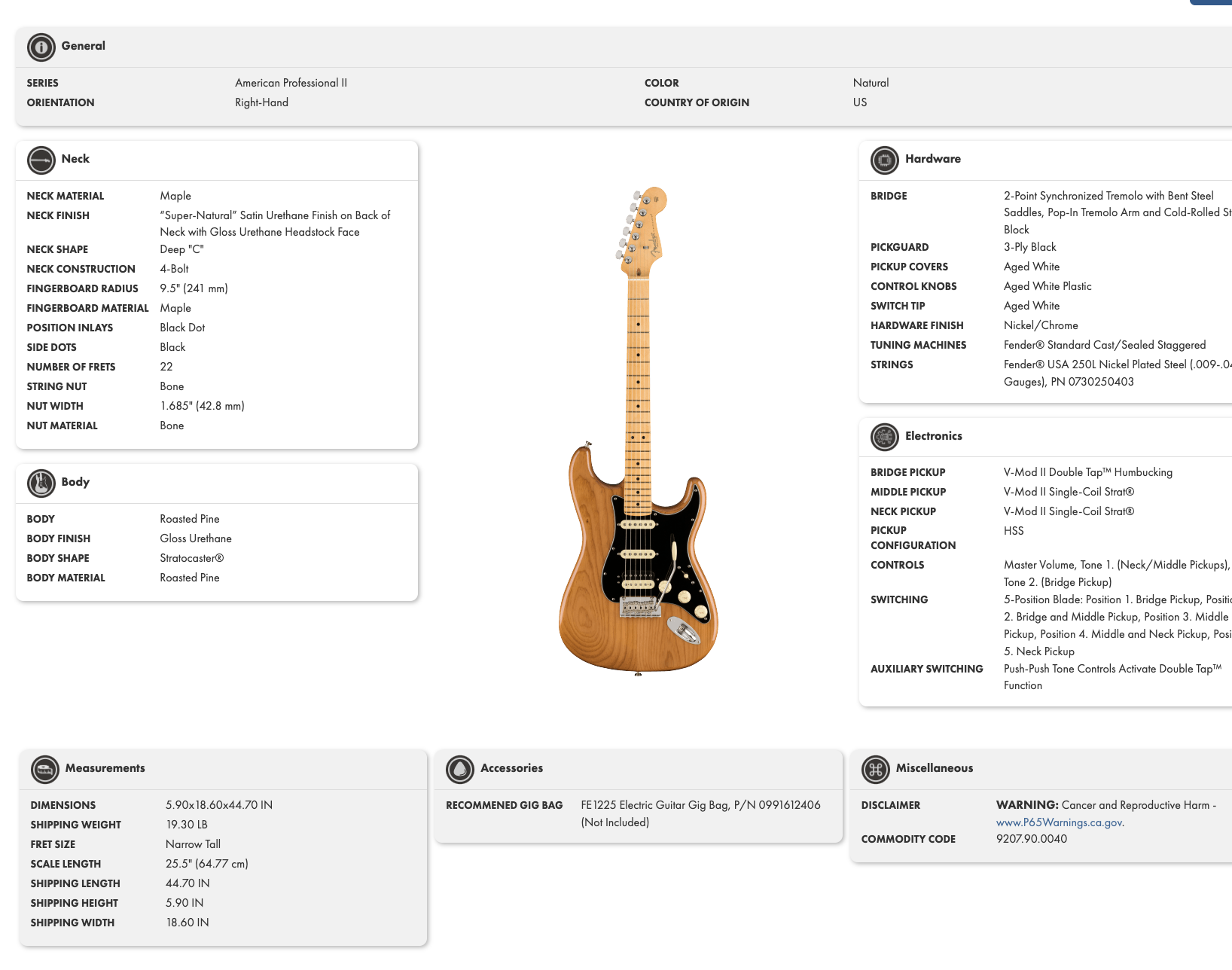This screenshot has width=1232, height=970.
Task: Click the Electronics section icon
Action: coord(885,437)
